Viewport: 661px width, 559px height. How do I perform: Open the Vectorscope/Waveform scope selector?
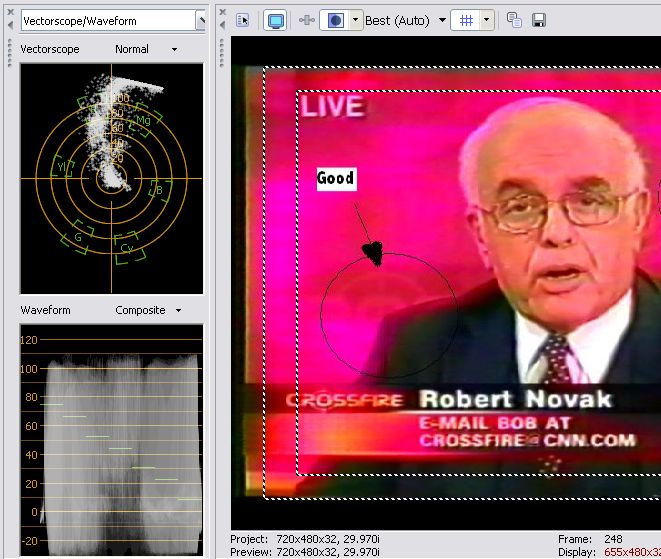point(113,21)
